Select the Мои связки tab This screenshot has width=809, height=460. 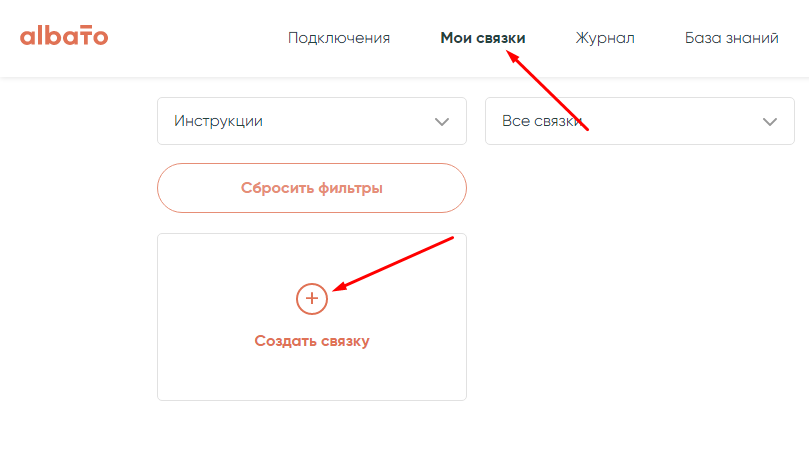[483, 38]
